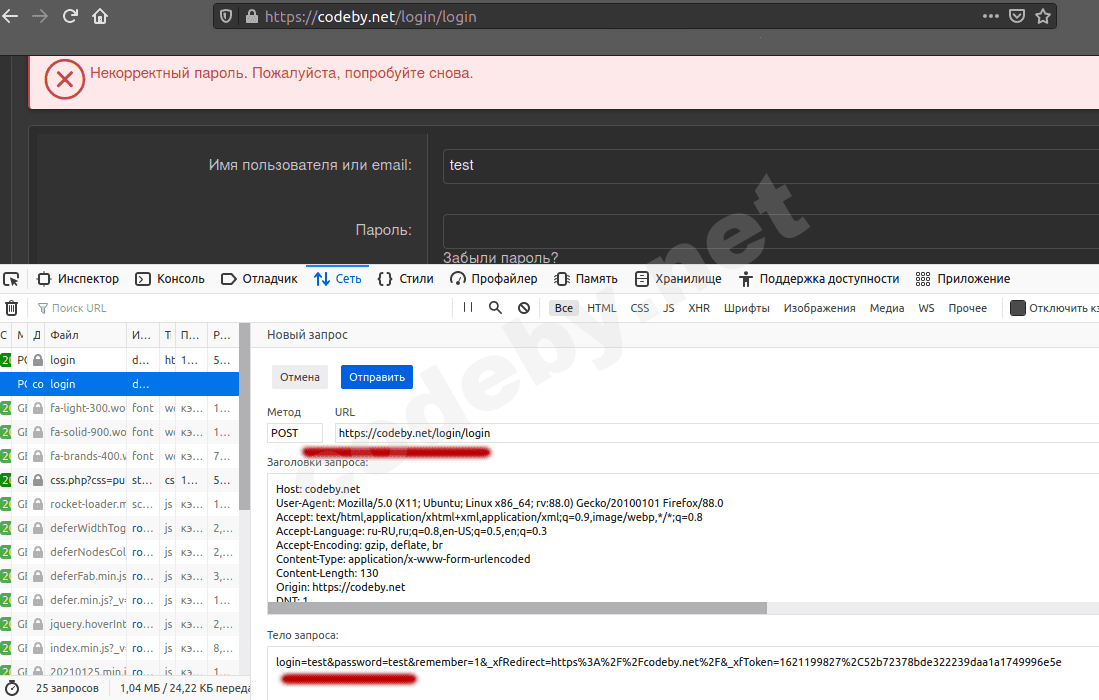
Task: Start performance analysis stopwatch
Action: [12, 688]
